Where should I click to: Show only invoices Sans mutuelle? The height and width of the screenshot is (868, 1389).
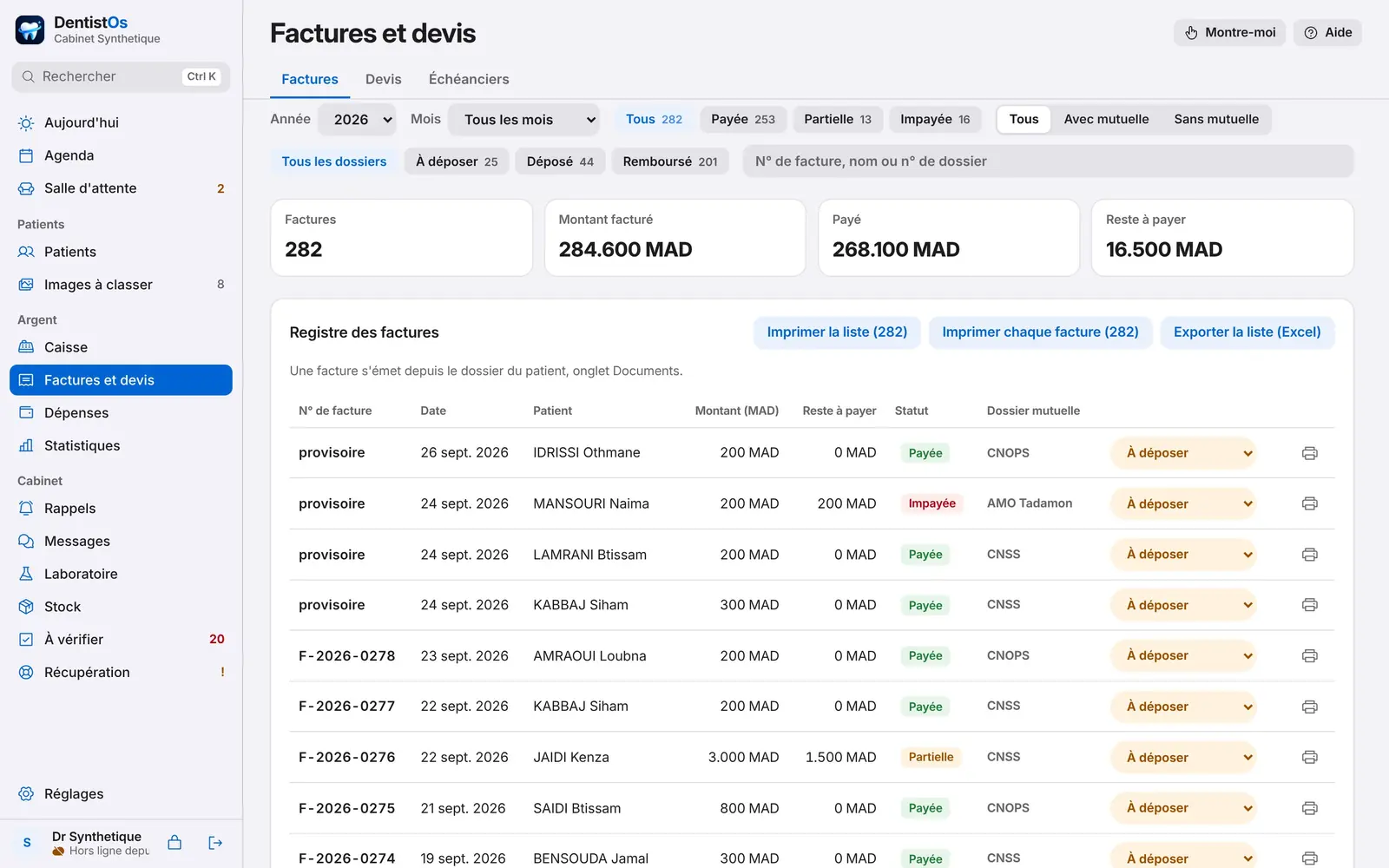1216,119
